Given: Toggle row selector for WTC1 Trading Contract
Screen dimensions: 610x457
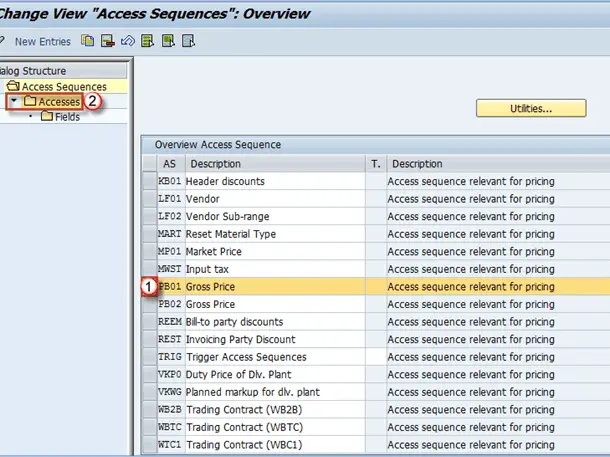Looking at the screenshot, I should point(149,445).
